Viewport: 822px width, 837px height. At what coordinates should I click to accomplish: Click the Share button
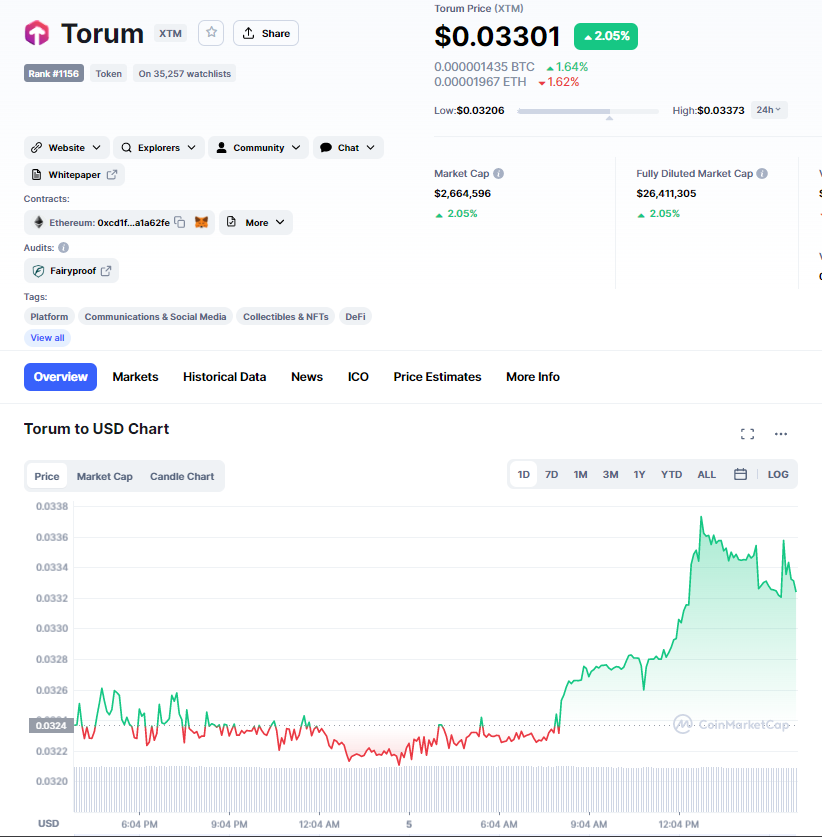[266, 33]
